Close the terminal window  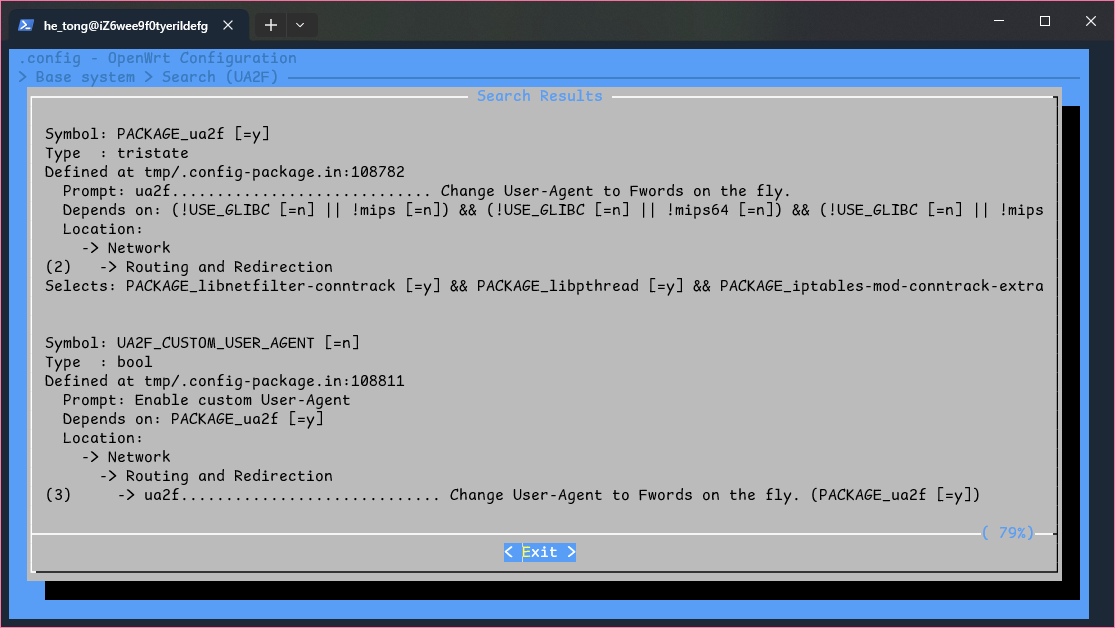click(x=1090, y=21)
